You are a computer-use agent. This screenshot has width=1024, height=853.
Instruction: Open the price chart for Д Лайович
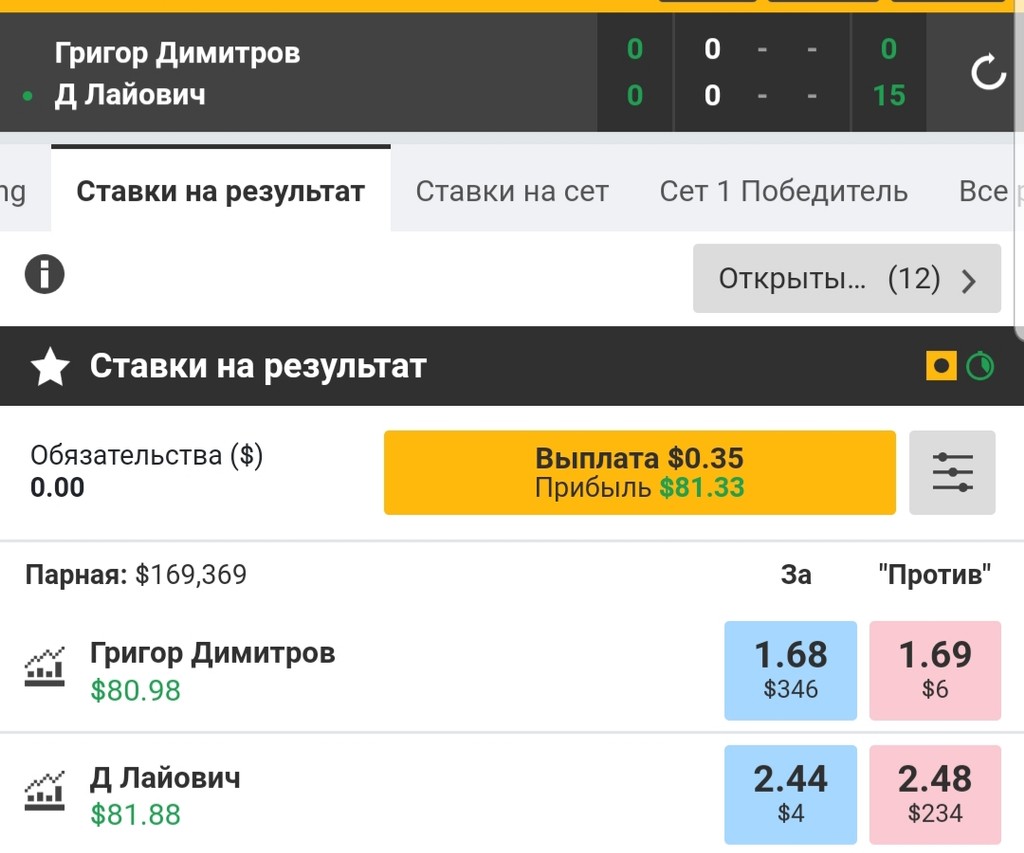[x=45, y=790]
